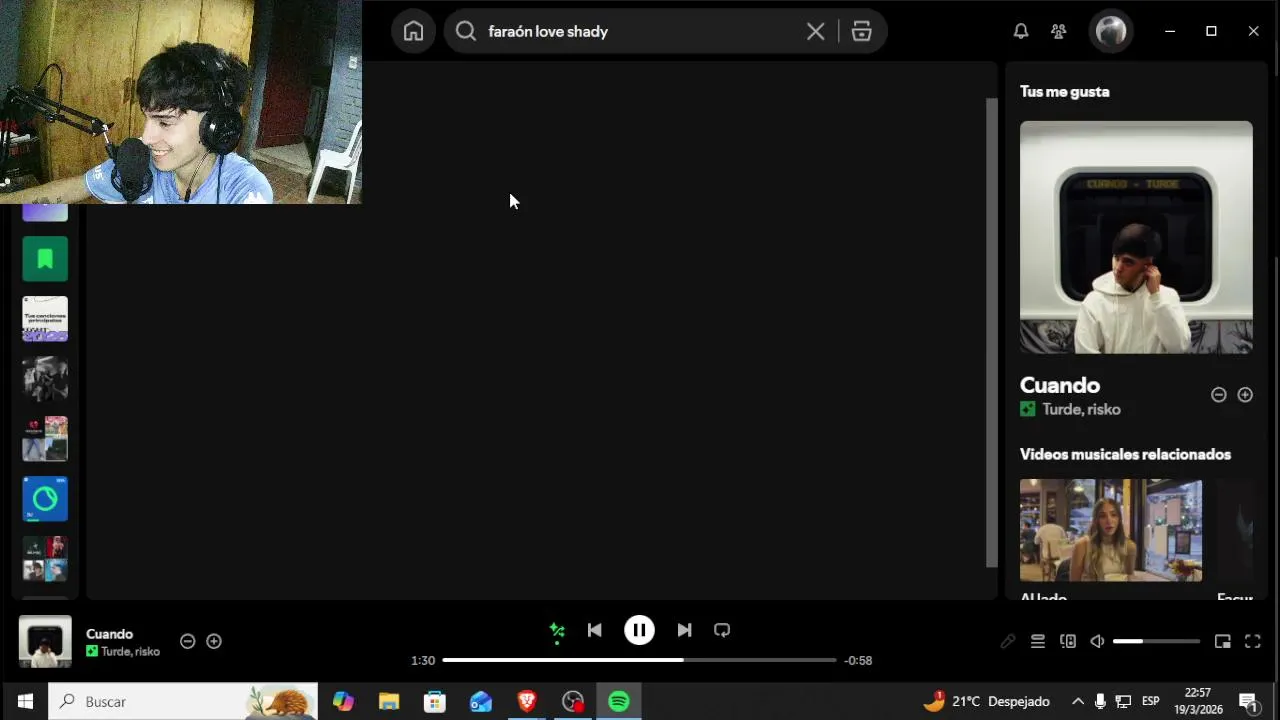Open Windows notification center
Image resolution: width=1280 pixels, height=720 pixels.
[1248, 701]
